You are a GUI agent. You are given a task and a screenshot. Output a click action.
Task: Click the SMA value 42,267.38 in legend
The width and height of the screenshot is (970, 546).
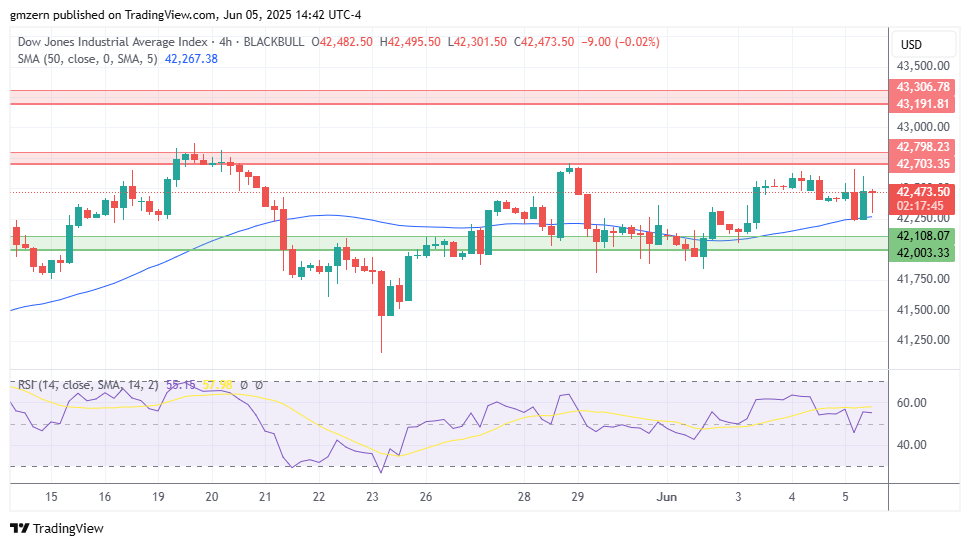(x=189, y=59)
